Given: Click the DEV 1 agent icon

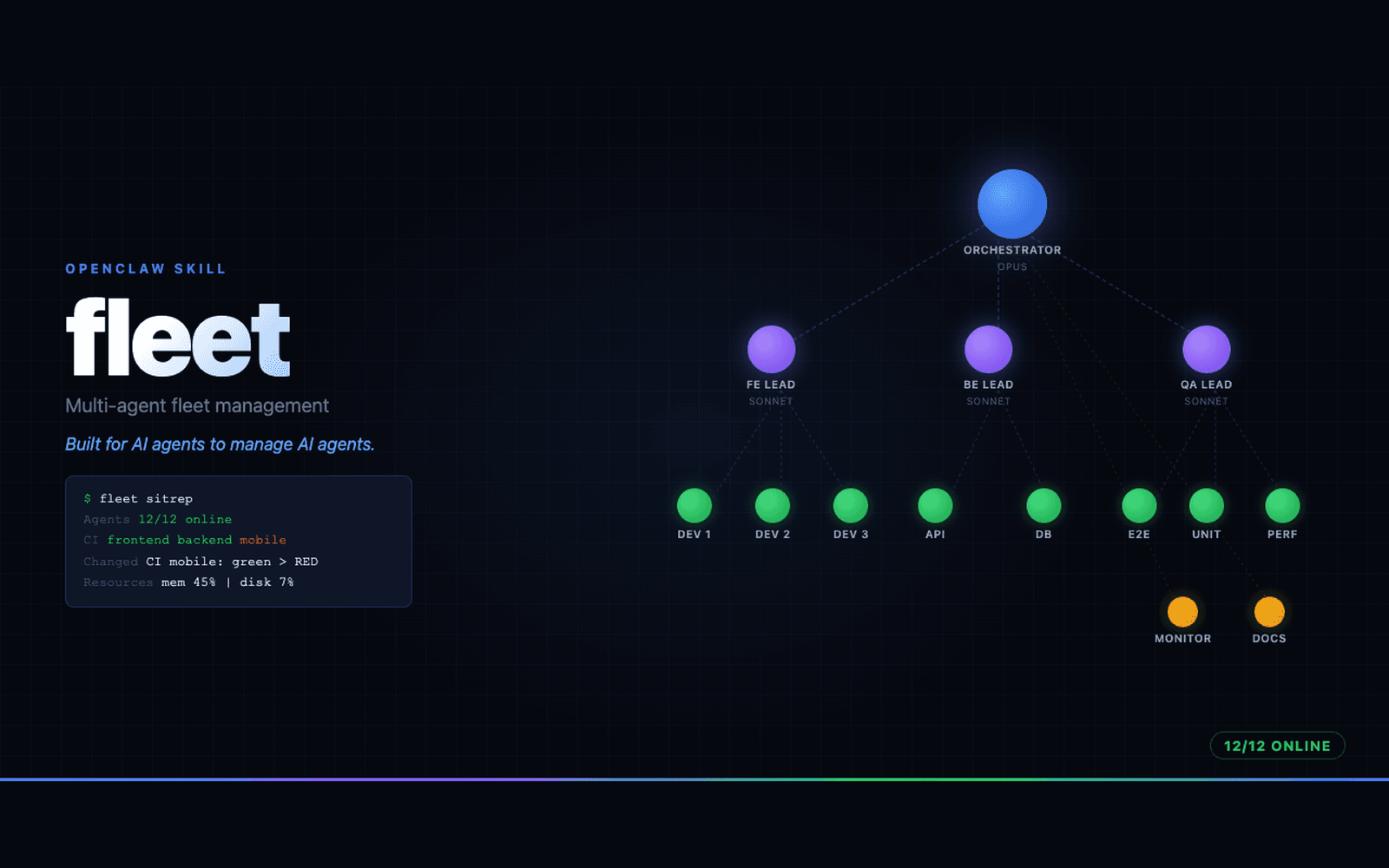Looking at the screenshot, I should tap(694, 504).
